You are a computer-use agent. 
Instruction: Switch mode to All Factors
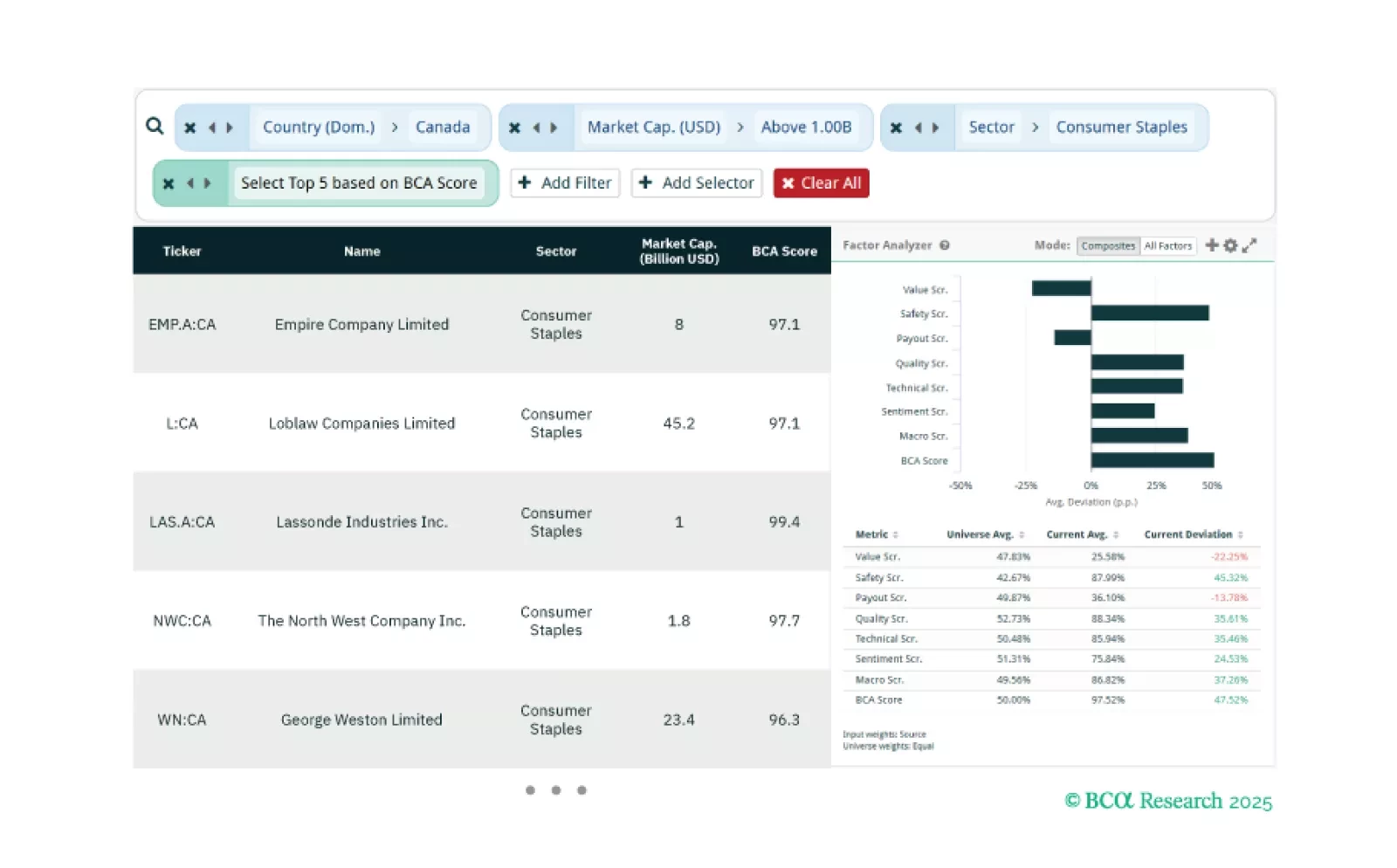tap(1167, 246)
